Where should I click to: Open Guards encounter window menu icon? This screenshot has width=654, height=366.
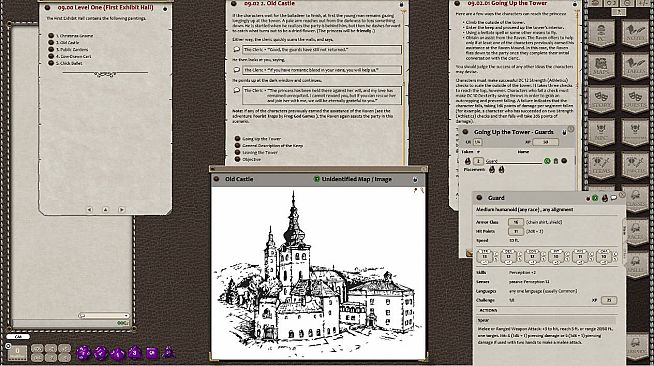click(x=465, y=132)
